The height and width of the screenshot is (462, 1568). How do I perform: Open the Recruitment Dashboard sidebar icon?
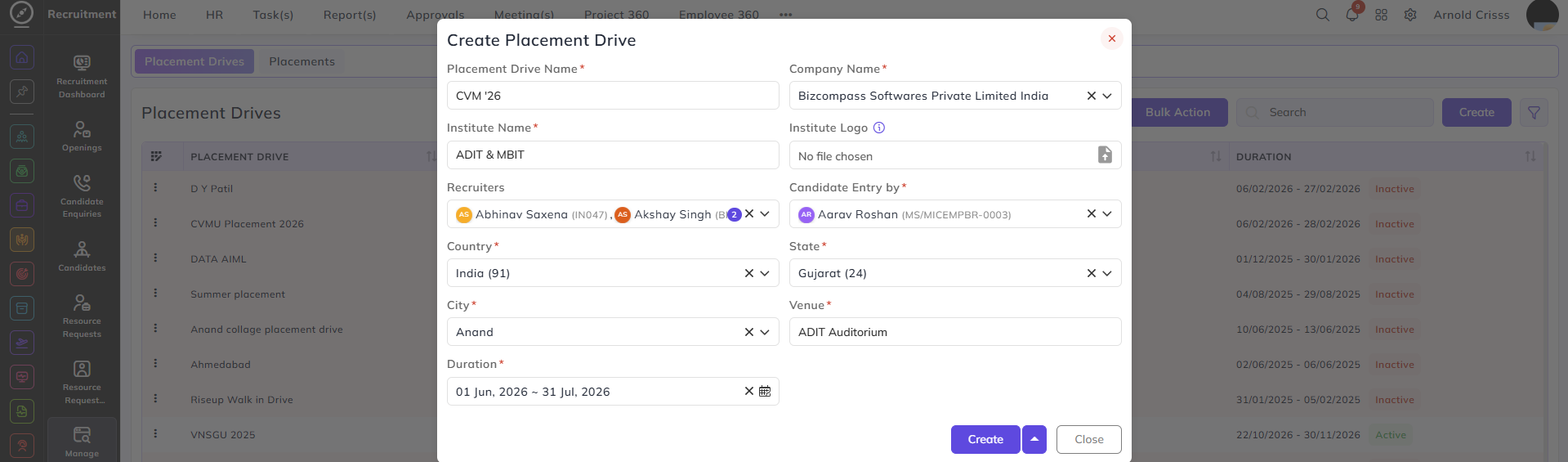click(82, 76)
